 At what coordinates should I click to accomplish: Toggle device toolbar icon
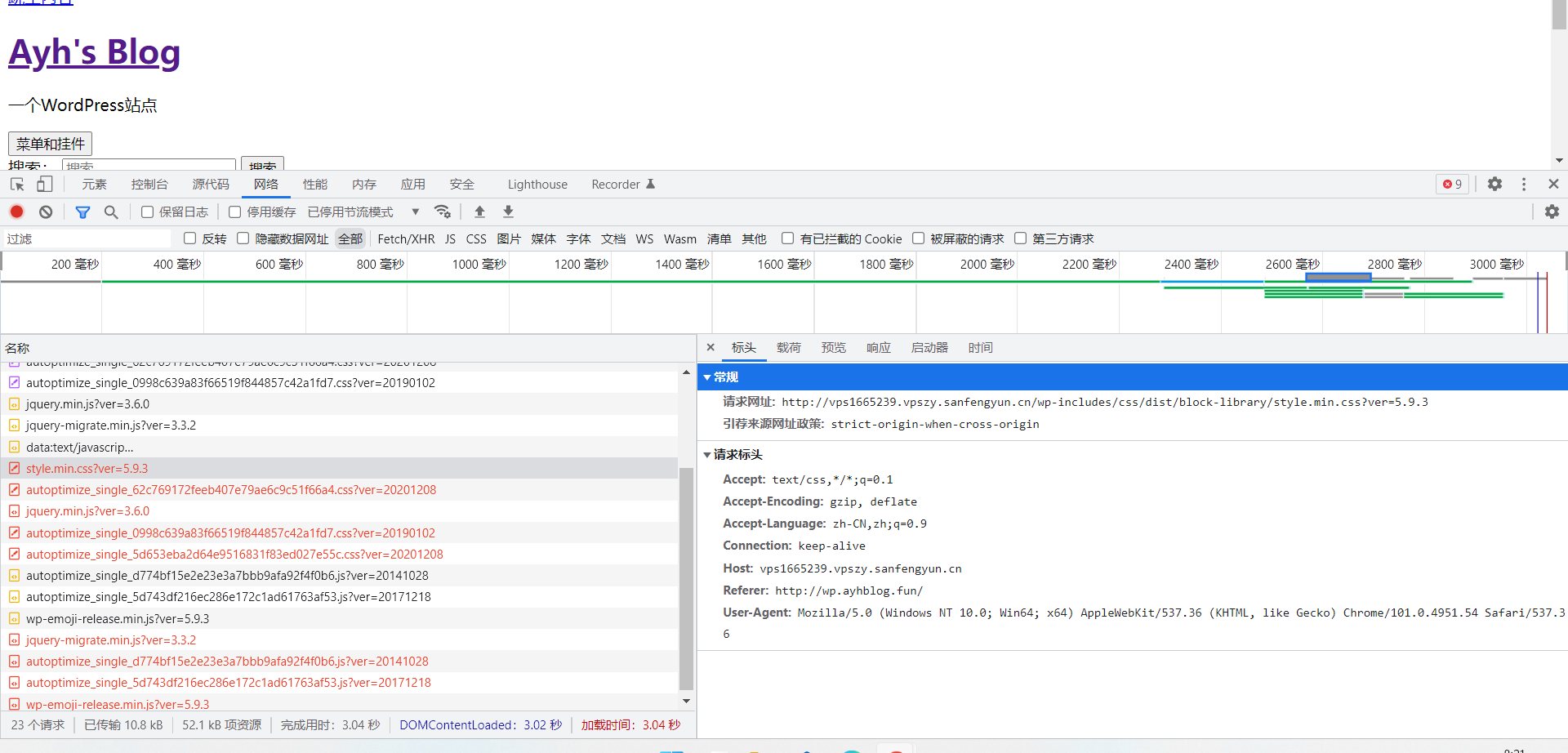(x=44, y=185)
